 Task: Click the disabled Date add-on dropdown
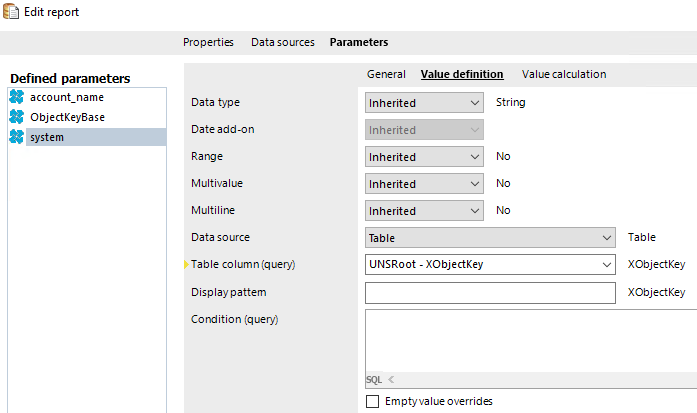(424, 130)
